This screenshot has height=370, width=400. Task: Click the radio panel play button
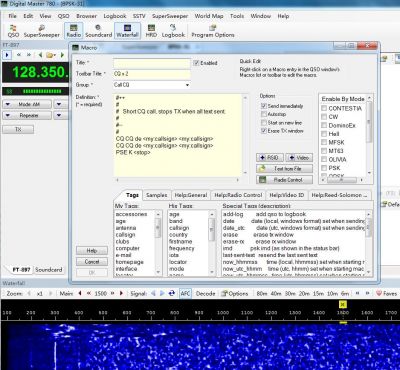click(x=7, y=55)
